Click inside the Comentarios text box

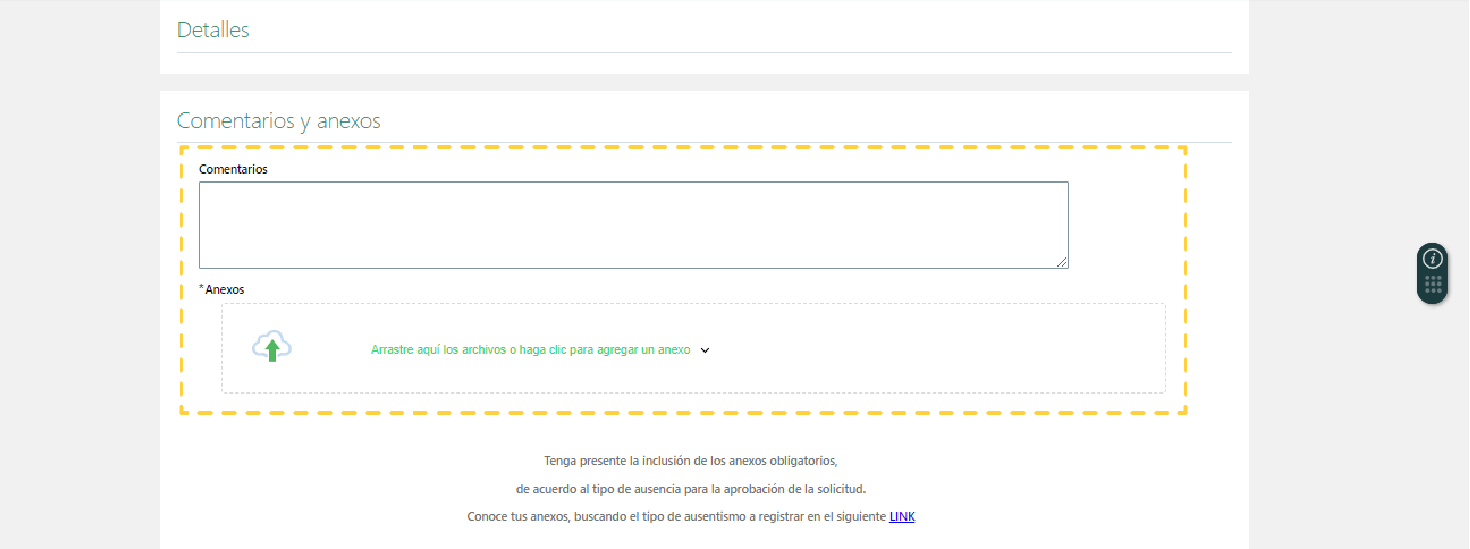[633, 225]
